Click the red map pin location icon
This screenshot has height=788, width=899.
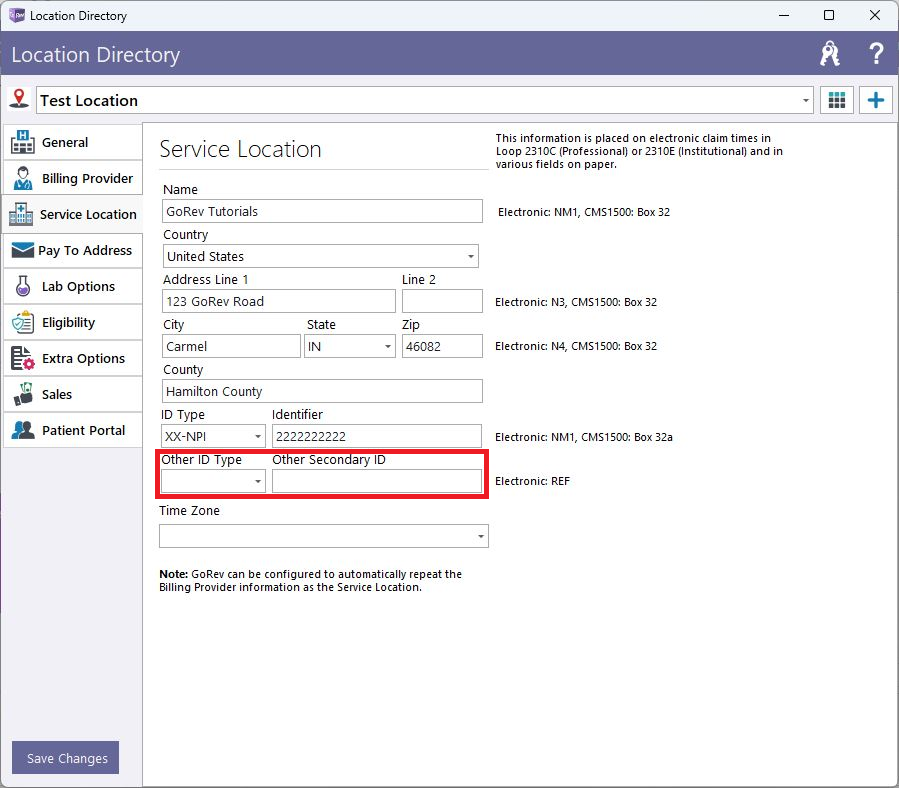click(19, 99)
